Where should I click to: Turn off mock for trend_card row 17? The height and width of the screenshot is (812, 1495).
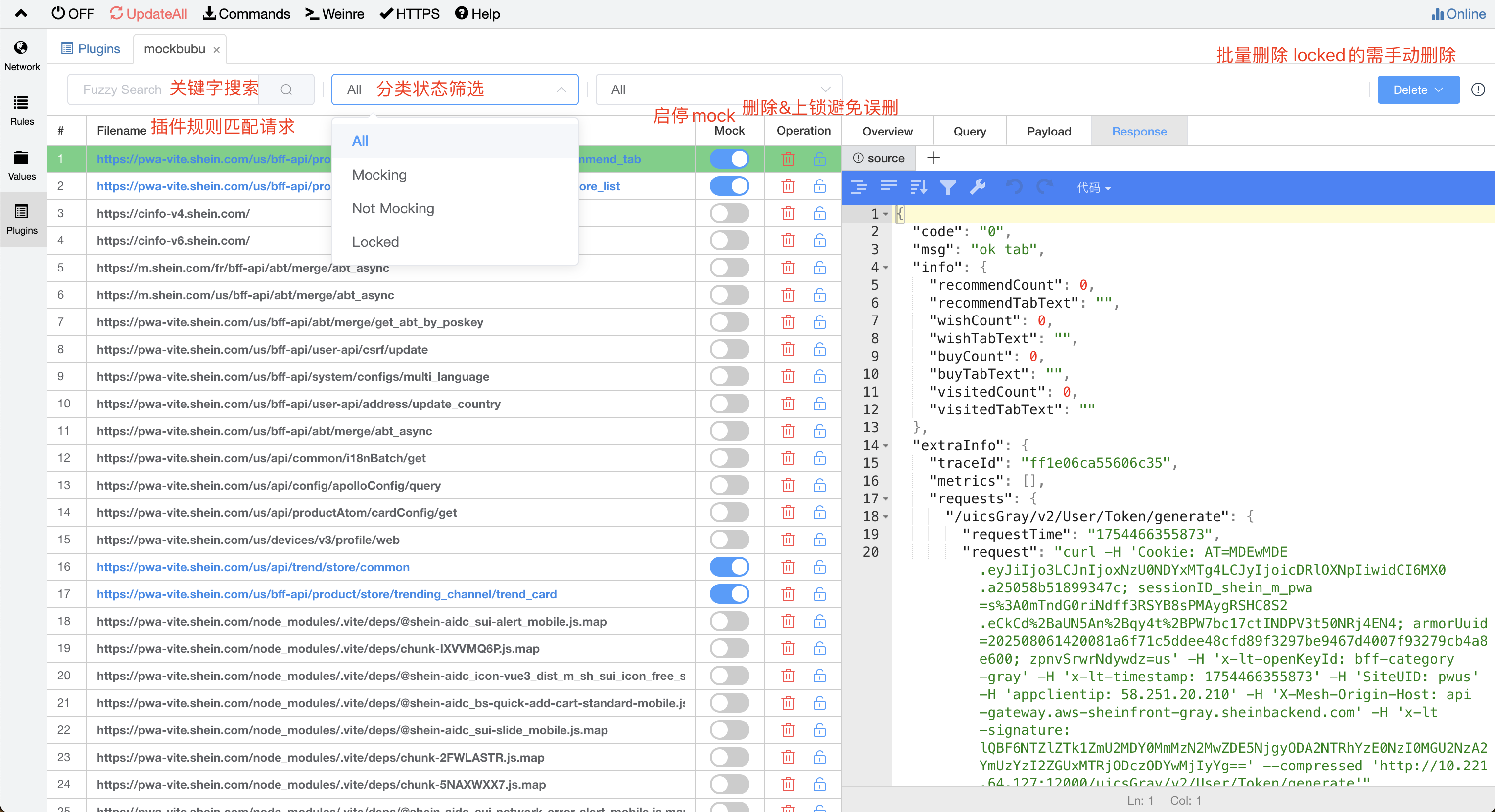(729, 594)
